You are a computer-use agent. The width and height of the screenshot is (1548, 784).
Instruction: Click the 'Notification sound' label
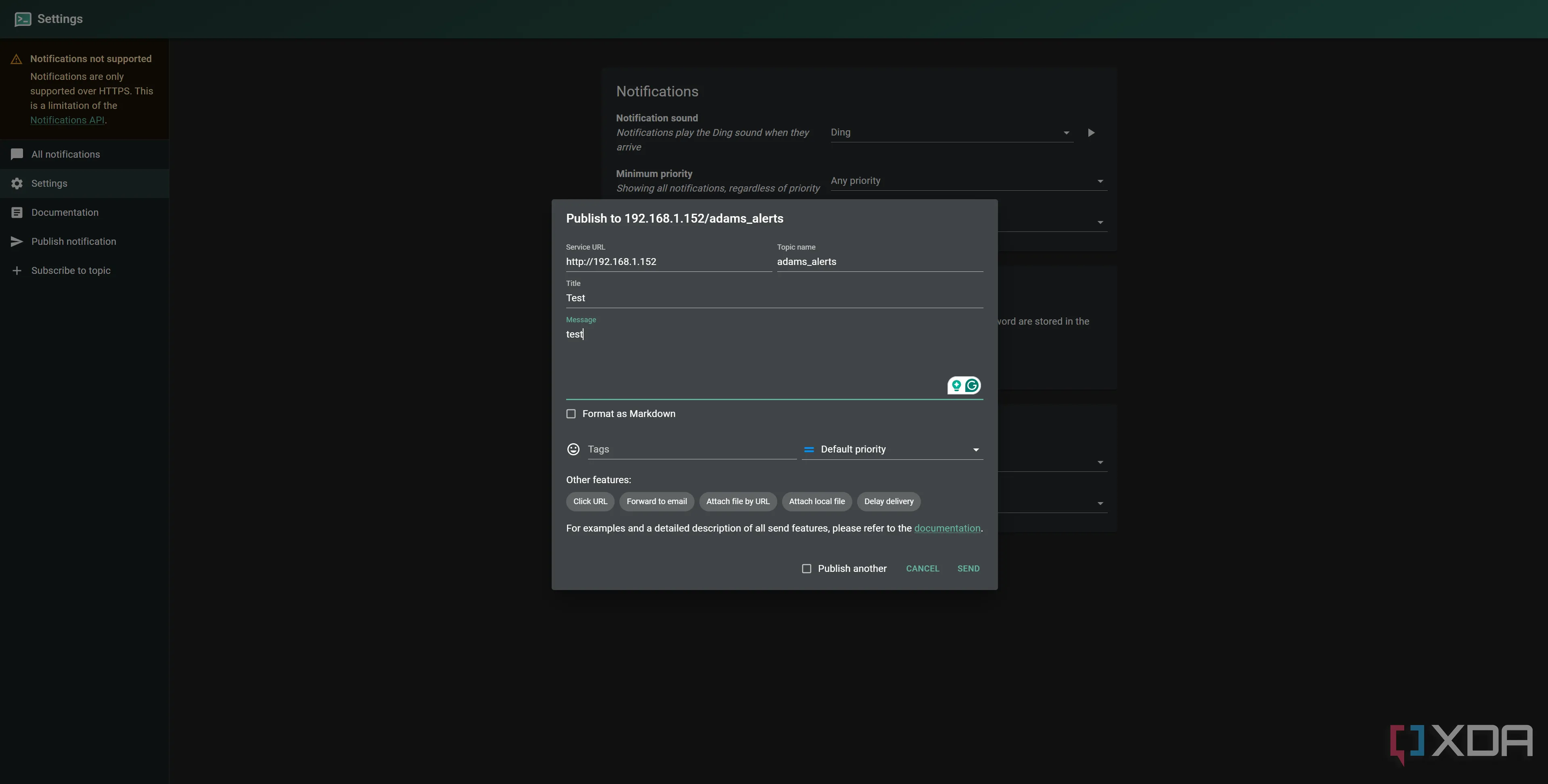(x=657, y=118)
